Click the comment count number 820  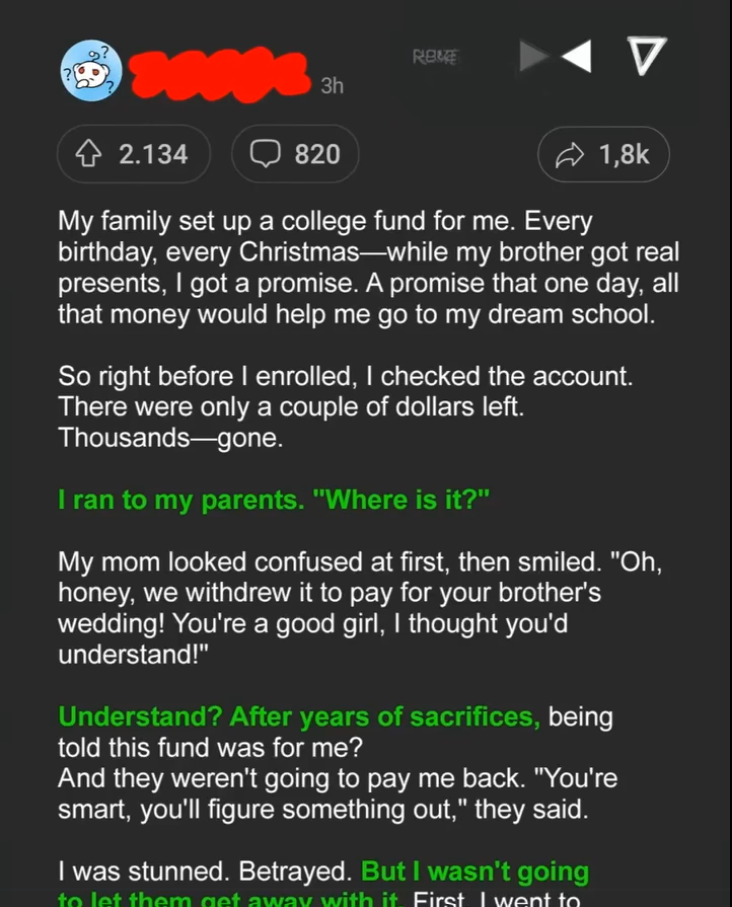pos(317,154)
